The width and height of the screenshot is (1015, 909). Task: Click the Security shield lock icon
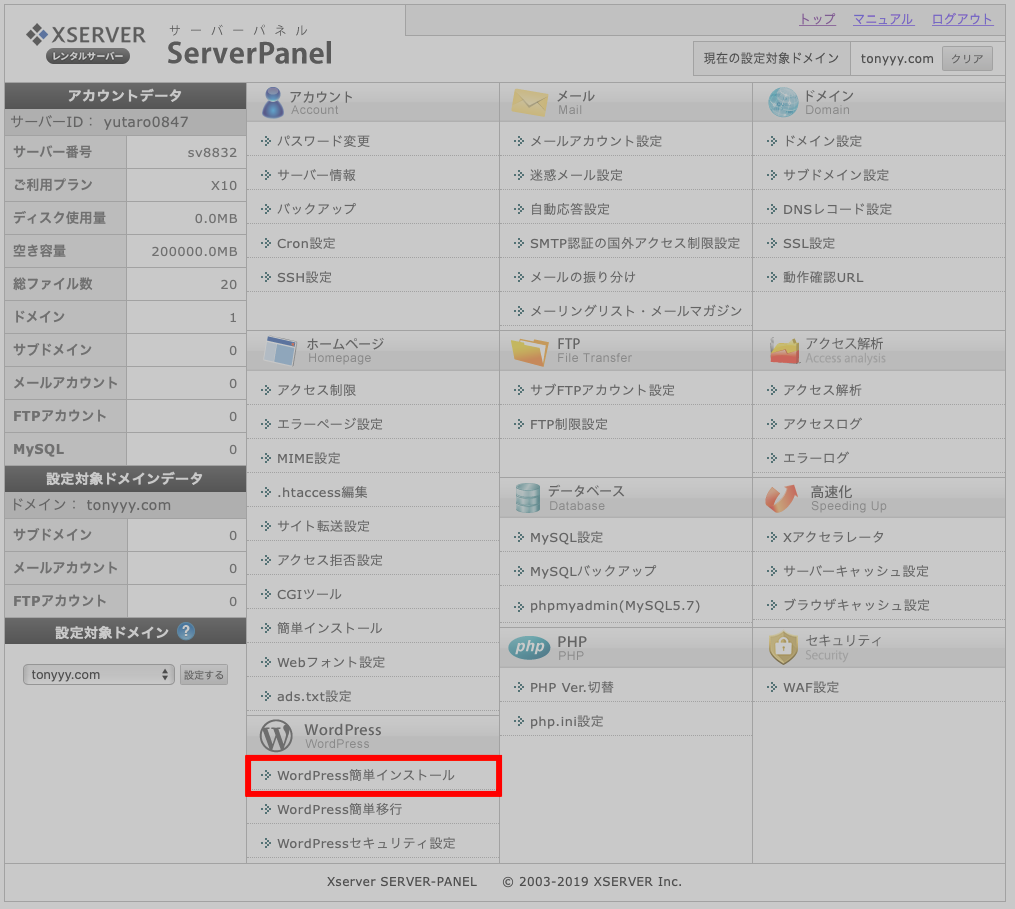783,647
